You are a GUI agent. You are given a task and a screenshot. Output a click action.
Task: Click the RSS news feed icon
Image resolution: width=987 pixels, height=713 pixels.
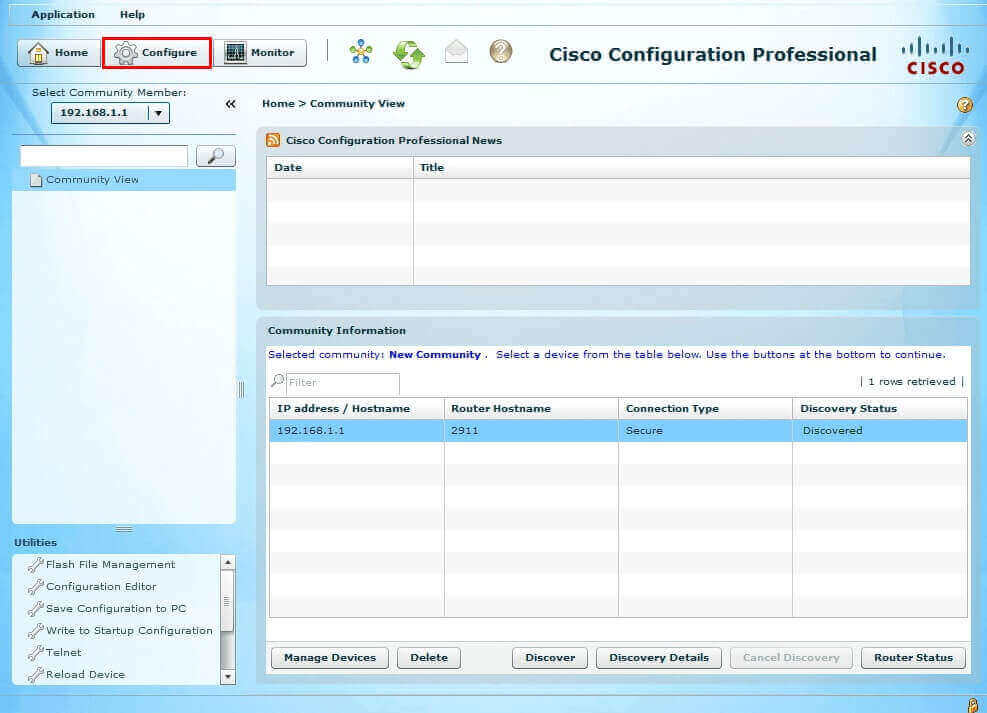273,140
